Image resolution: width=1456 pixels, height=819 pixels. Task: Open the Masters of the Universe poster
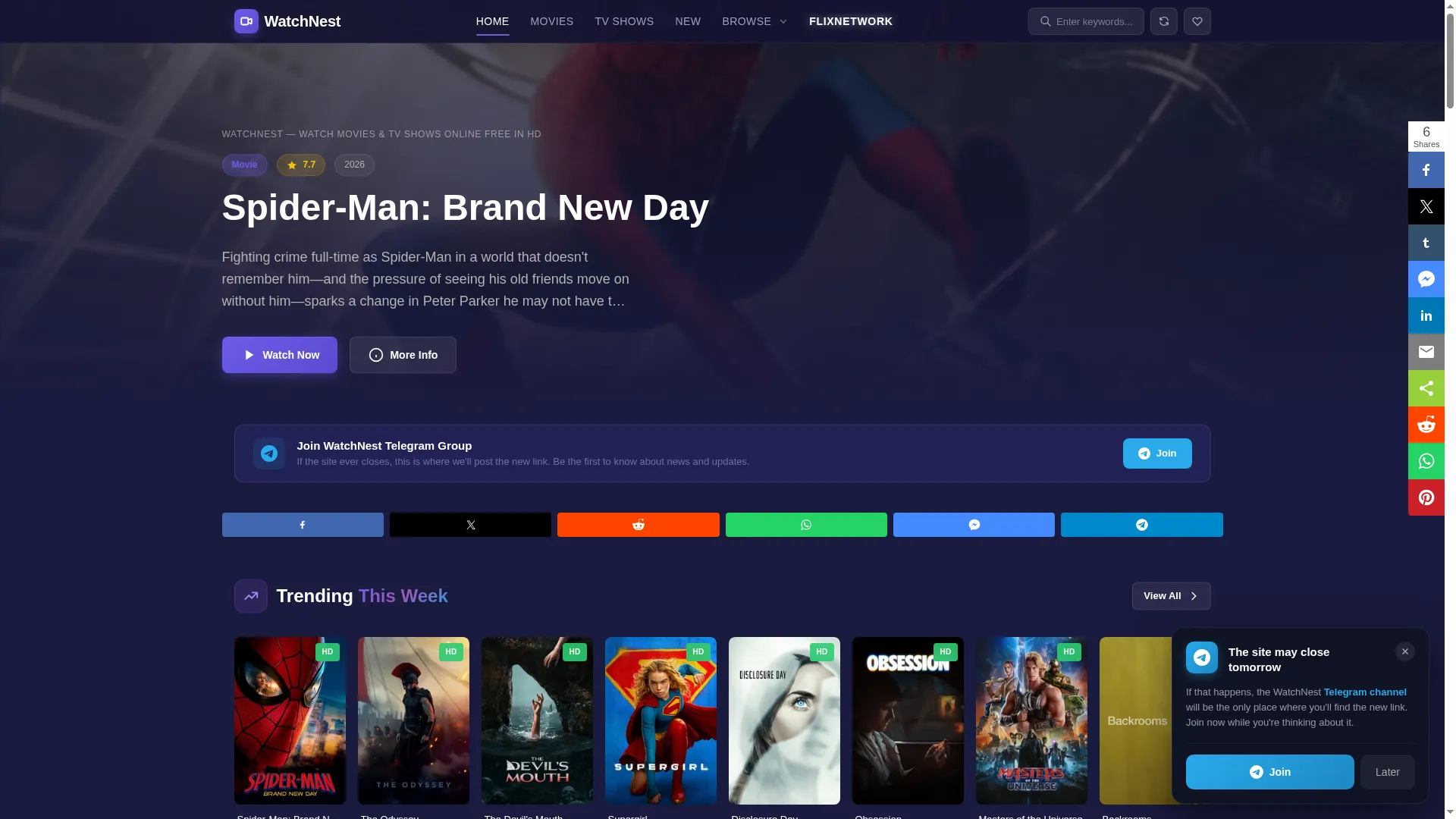[x=1031, y=720]
